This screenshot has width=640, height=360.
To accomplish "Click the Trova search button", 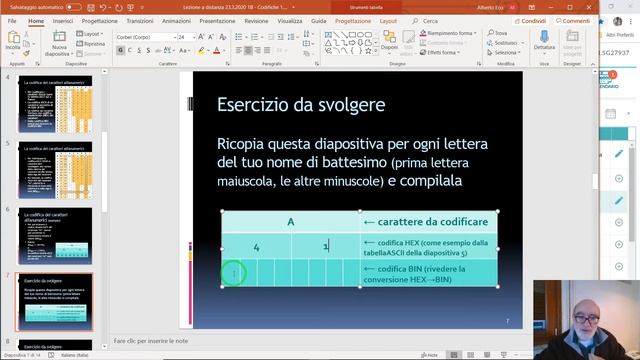I will (x=498, y=33).
